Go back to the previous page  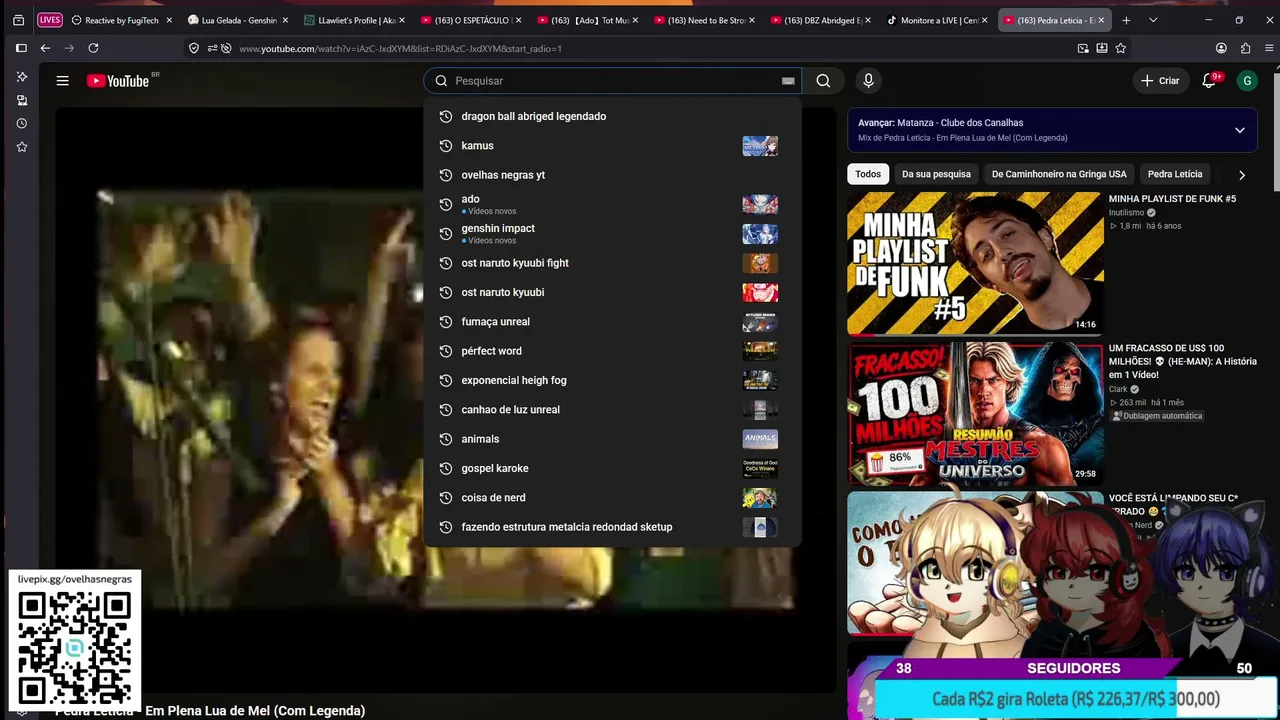(45, 48)
